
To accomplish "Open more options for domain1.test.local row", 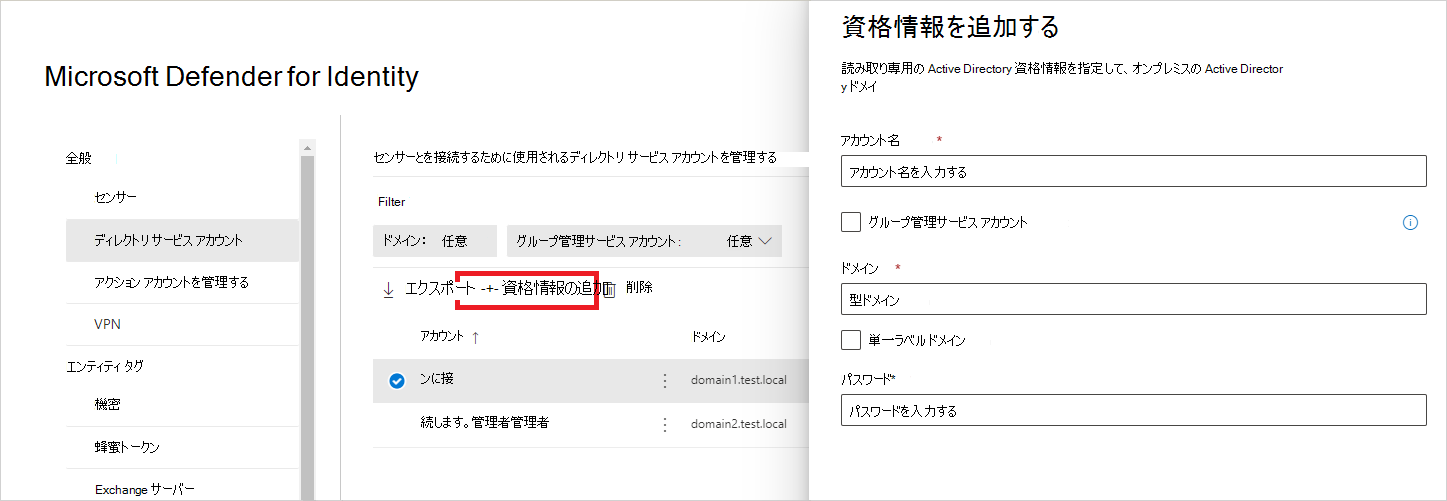I will click(664, 381).
